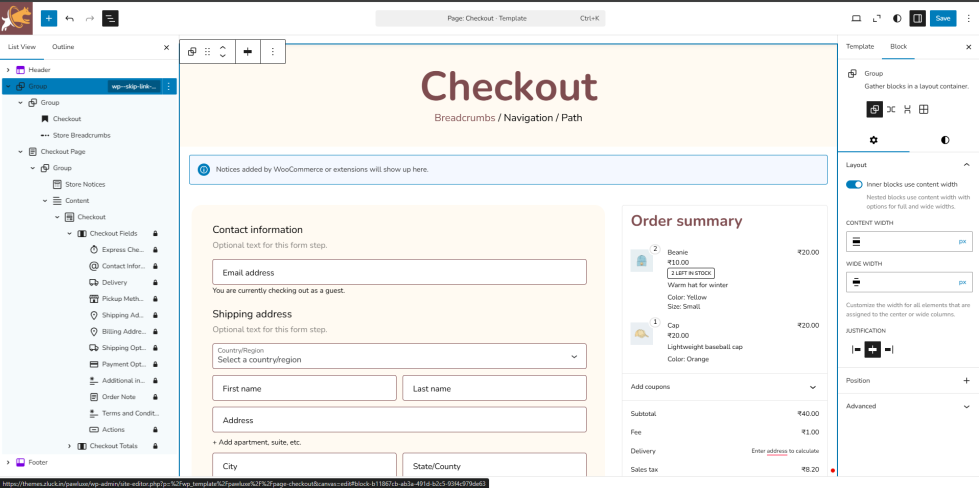Collapse the Layout panel section

(x=908, y=165)
